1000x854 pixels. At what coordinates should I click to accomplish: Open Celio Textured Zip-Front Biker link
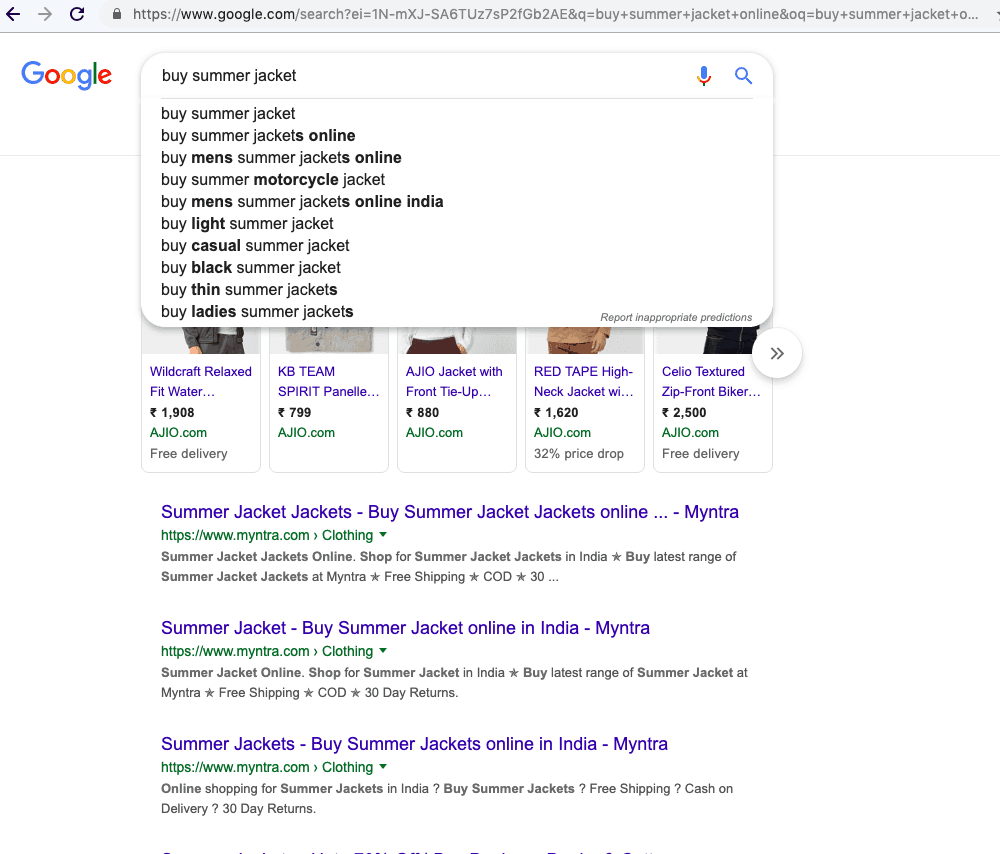711,381
